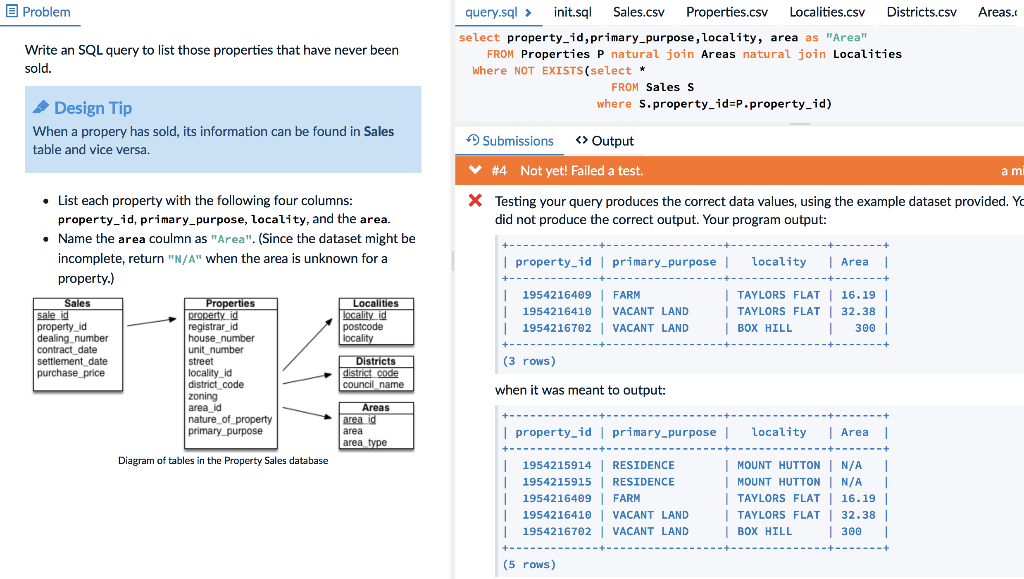Screen dimensions: 1024x579
Task: Collapse the '#4 Not yet! Failed a test' banner
Action: coord(474,171)
